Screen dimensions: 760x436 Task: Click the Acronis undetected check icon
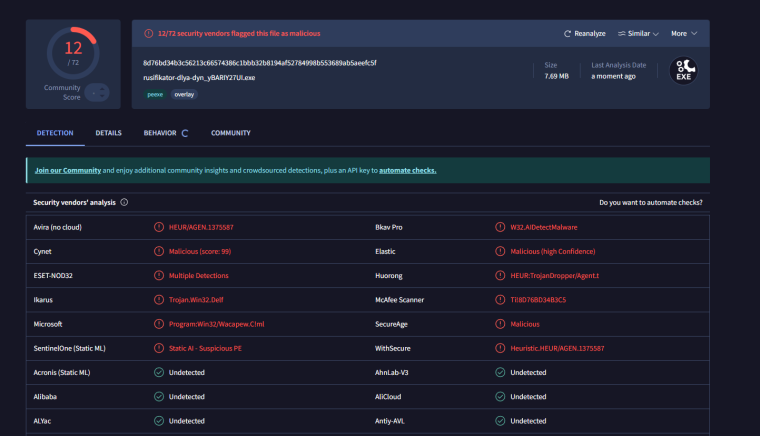tap(159, 372)
